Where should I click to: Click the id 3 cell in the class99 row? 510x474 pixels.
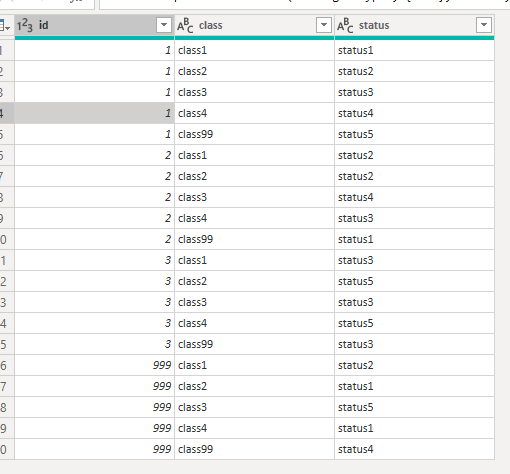[x=94, y=344]
